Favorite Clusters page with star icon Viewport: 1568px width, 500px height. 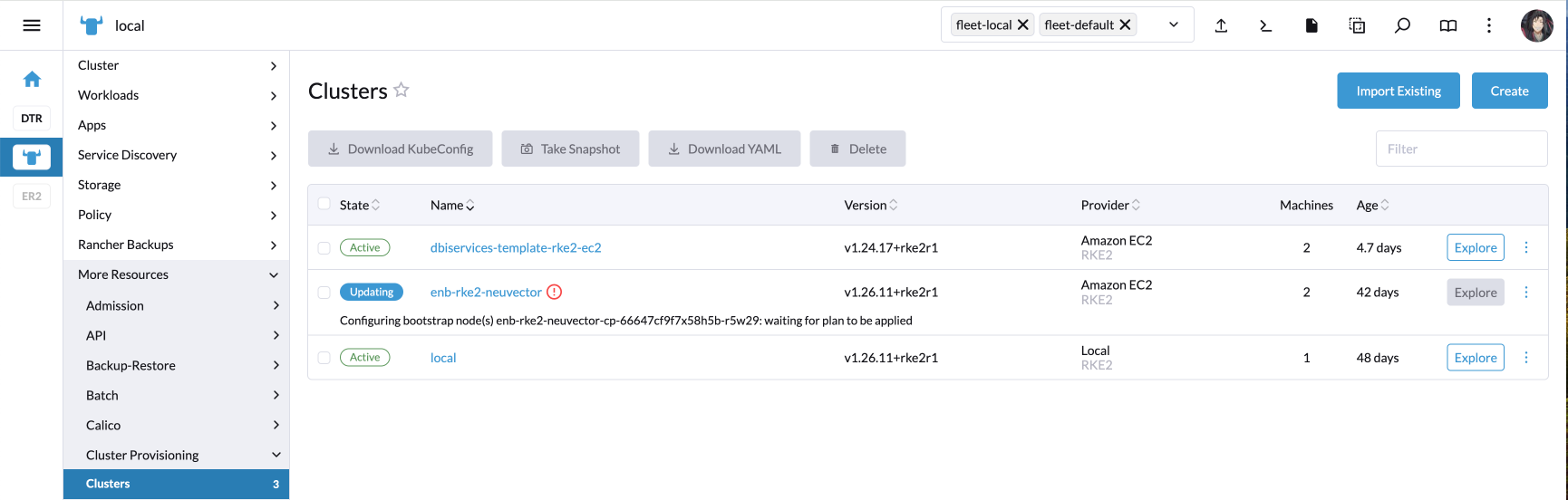[402, 90]
